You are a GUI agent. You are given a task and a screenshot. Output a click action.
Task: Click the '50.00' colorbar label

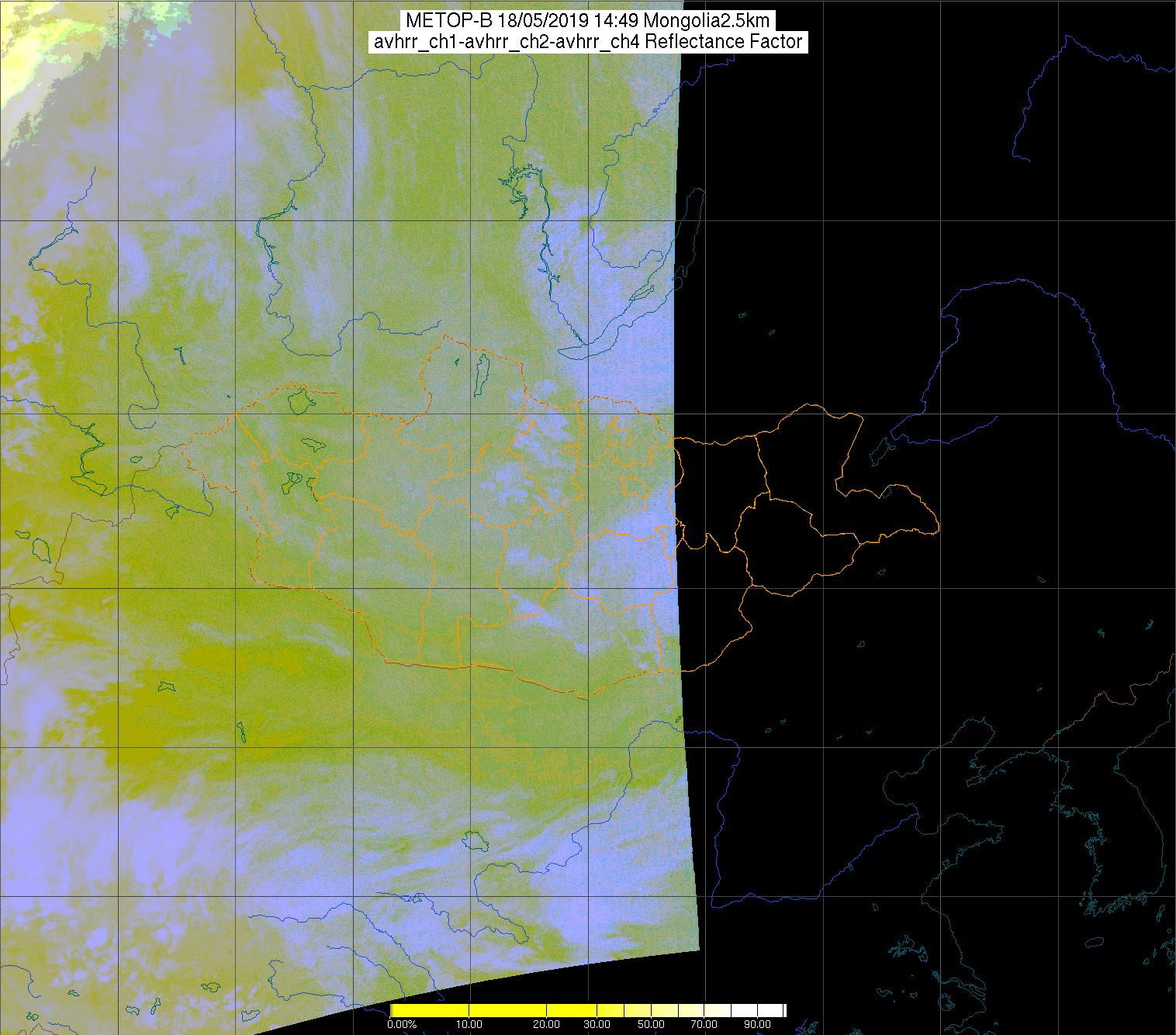651,1025
